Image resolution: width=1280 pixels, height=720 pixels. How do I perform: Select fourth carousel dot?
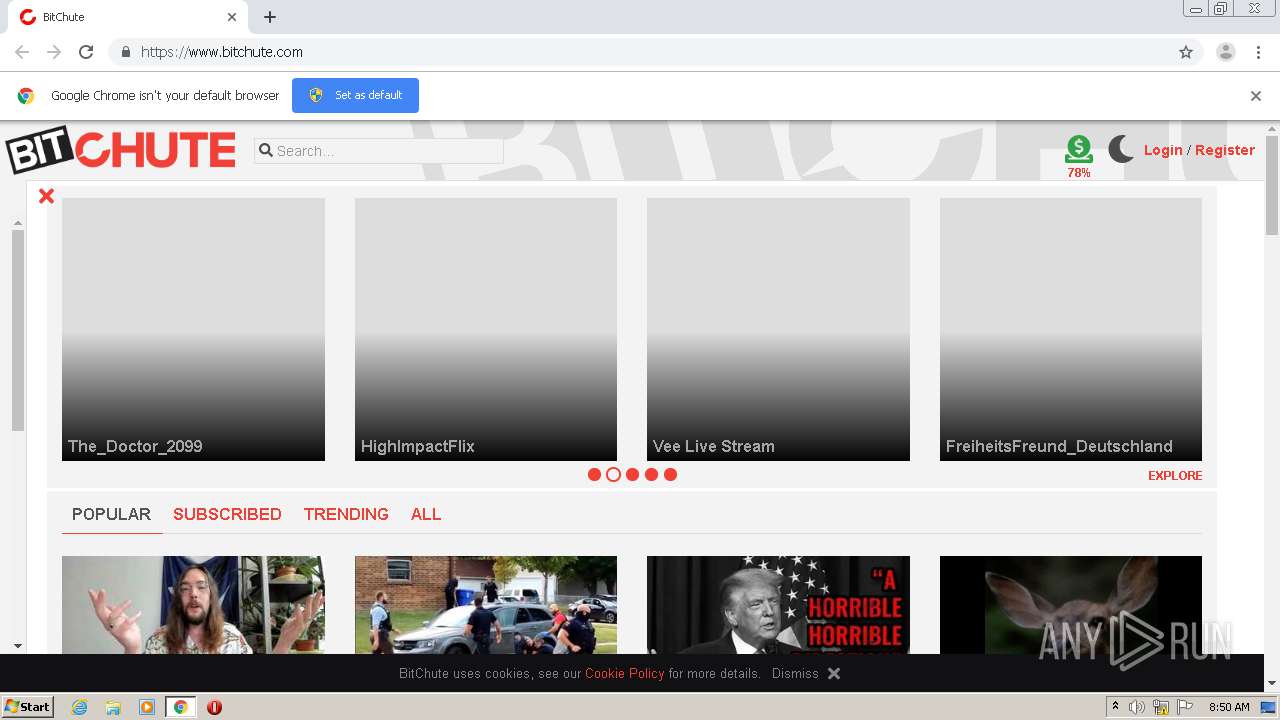point(651,474)
